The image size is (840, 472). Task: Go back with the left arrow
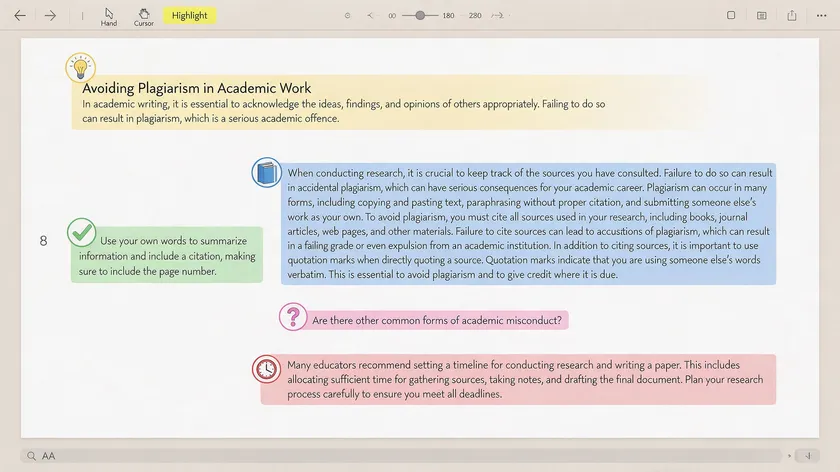tap(20, 16)
